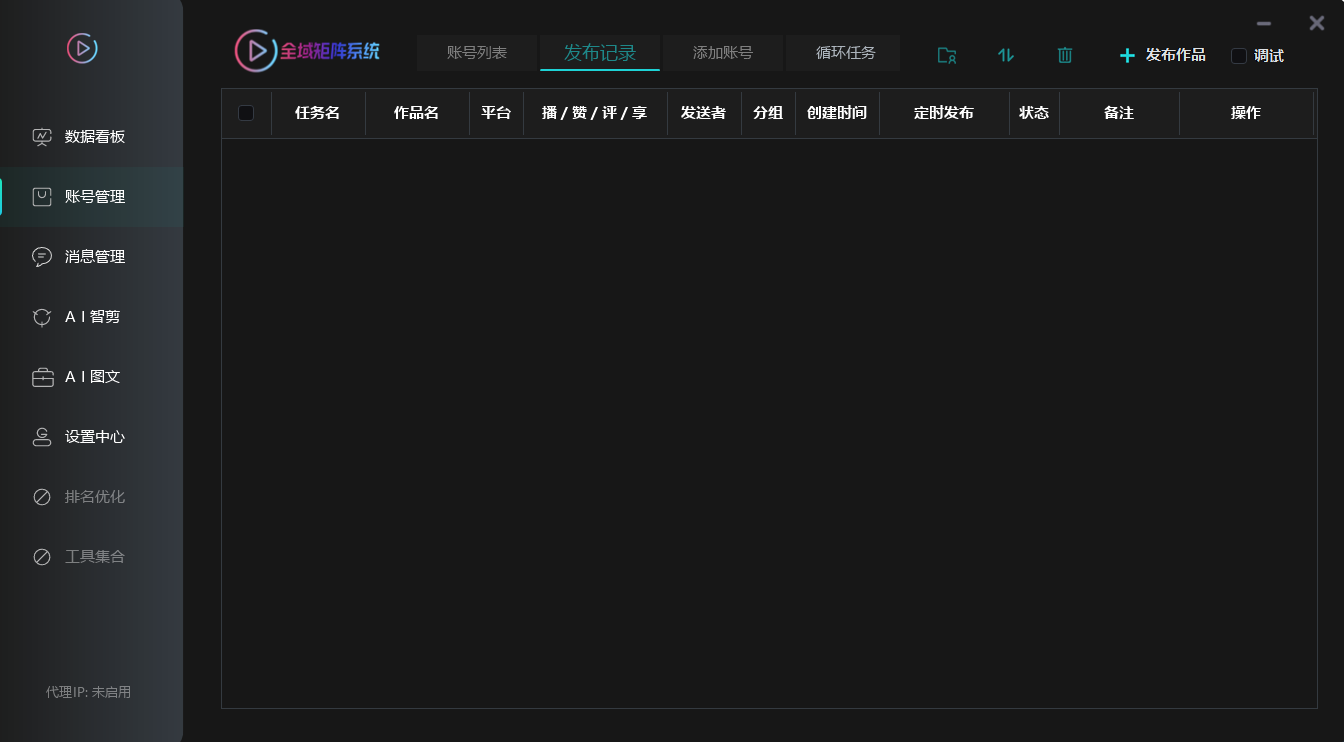Image resolution: width=1344 pixels, height=742 pixels.
Task: Select 账号管理 in the sidebar
Action: (95, 197)
